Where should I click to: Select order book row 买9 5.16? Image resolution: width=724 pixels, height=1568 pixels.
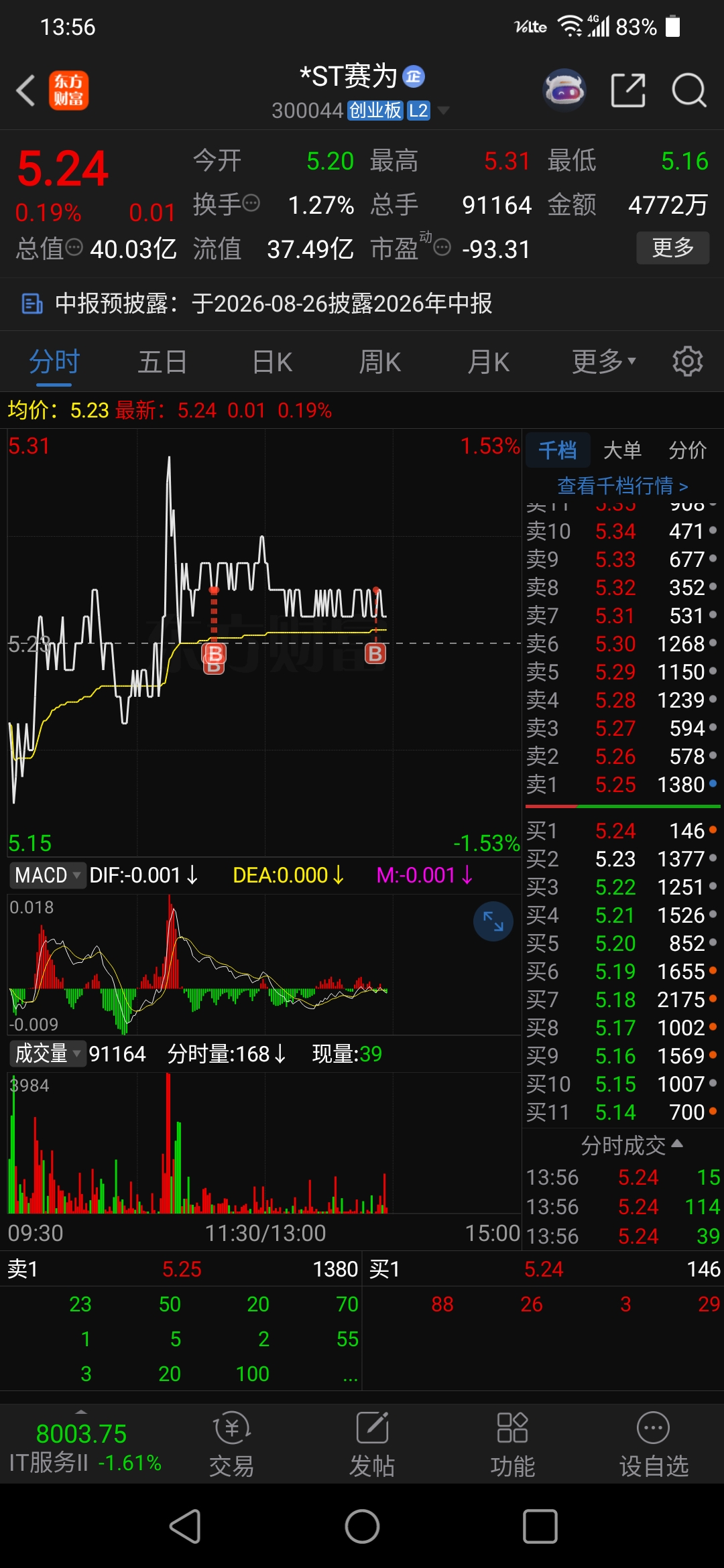[622, 1056]
